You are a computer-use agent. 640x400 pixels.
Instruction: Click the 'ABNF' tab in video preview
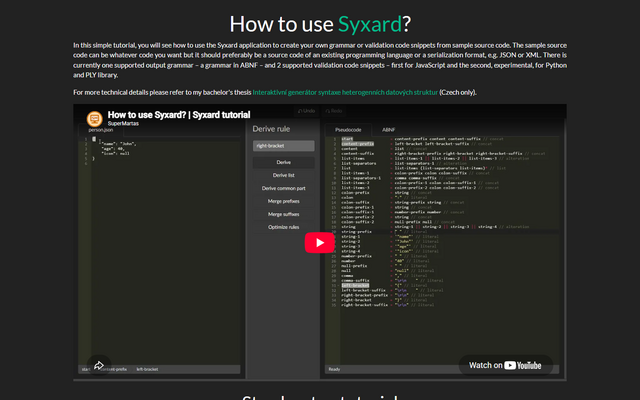pyautogui.click(x=388, y=130)
